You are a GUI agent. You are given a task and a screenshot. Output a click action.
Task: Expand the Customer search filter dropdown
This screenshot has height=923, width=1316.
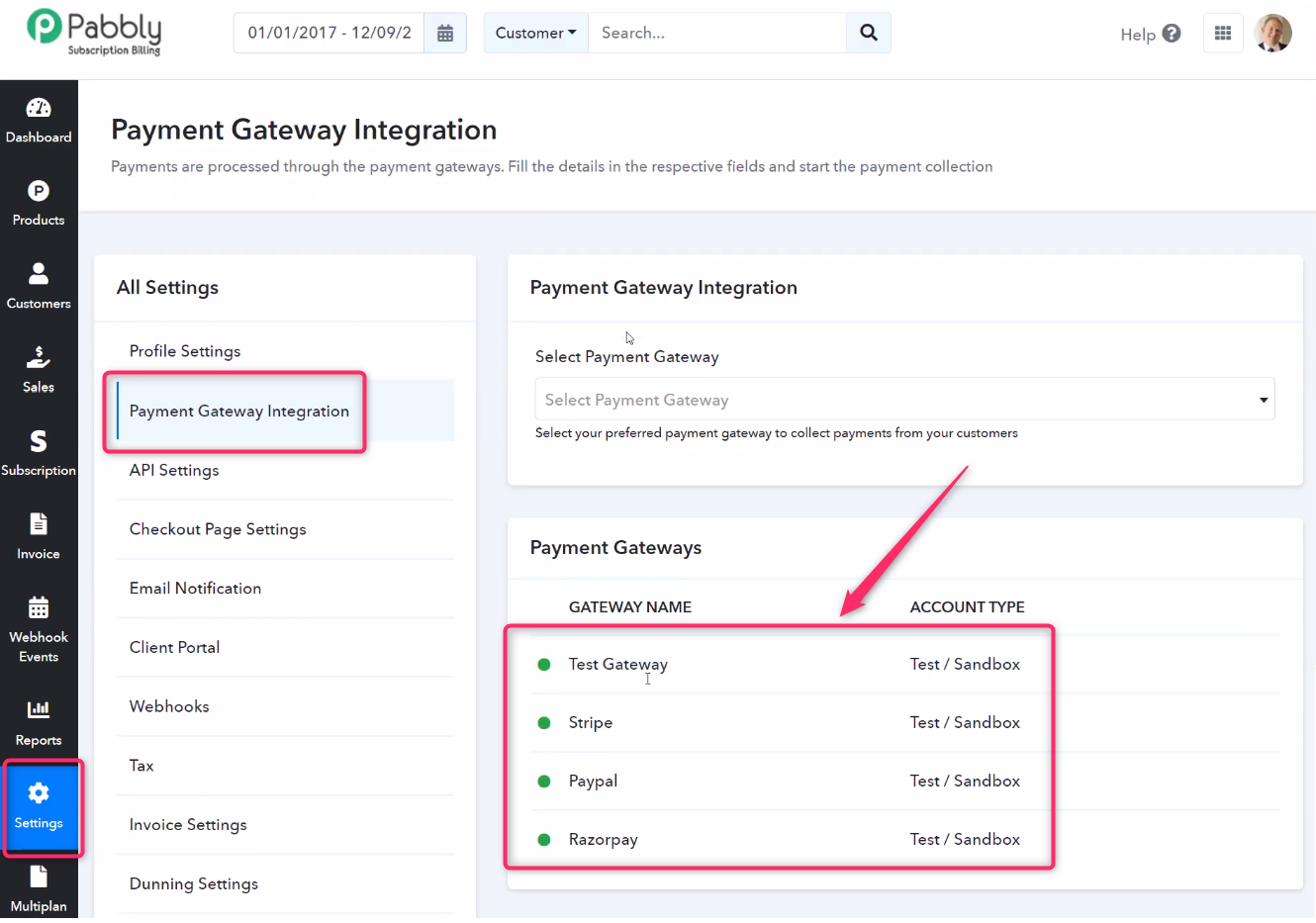tap(535, 34)
